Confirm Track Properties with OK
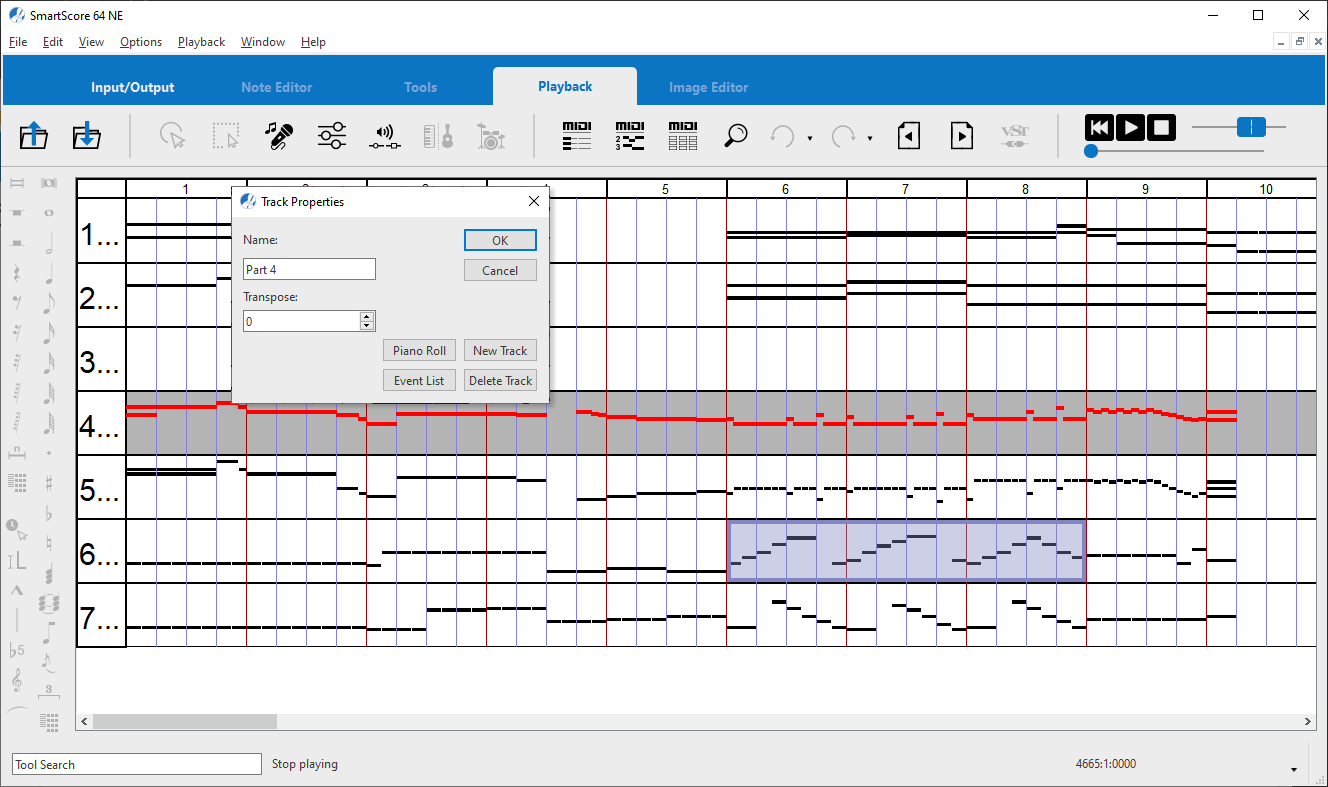The height and width of the screenshot is (787, 1328). (500, 240)
